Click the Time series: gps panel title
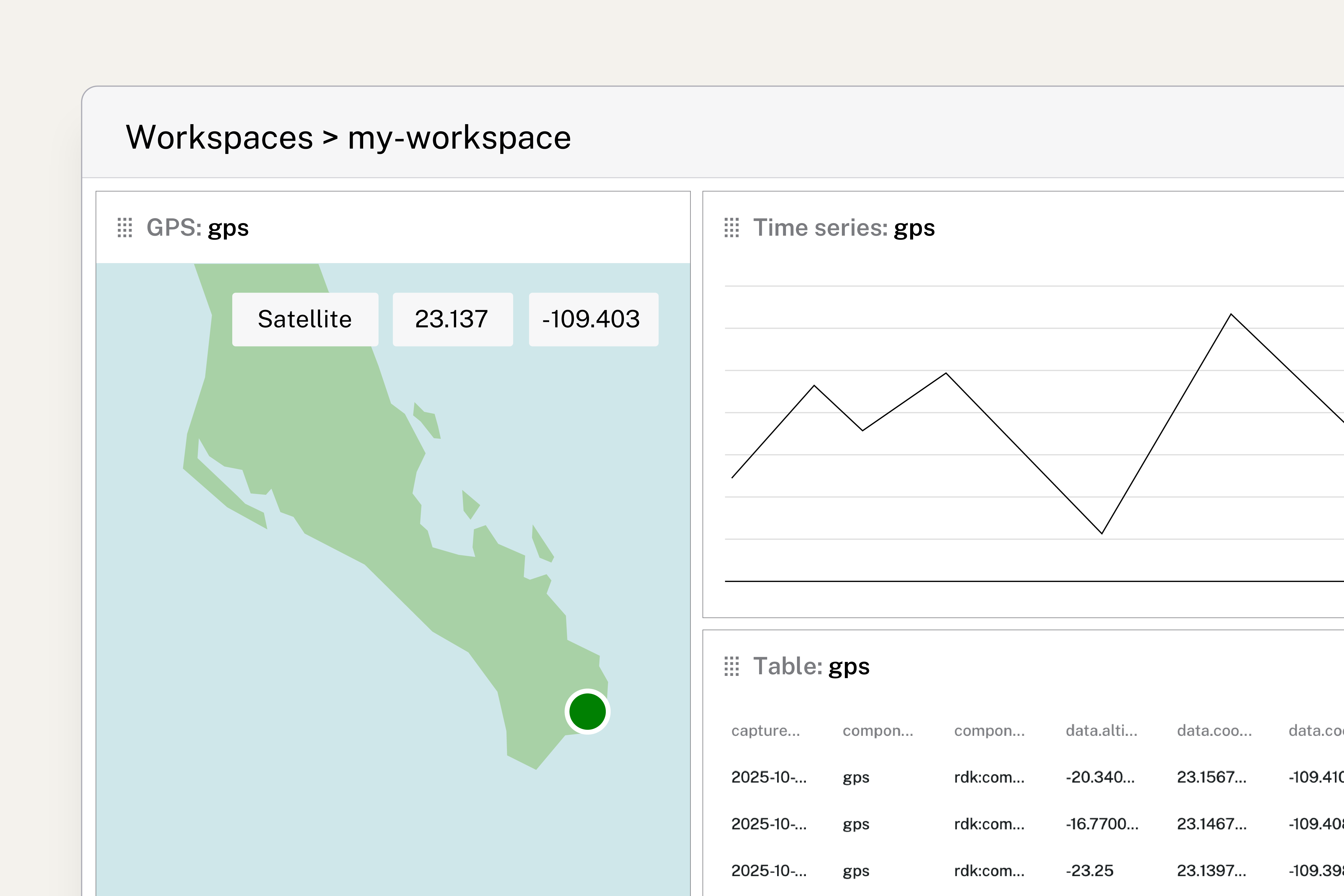The width and height of the screenshot is (1344, 896). (x=845, y=228)
